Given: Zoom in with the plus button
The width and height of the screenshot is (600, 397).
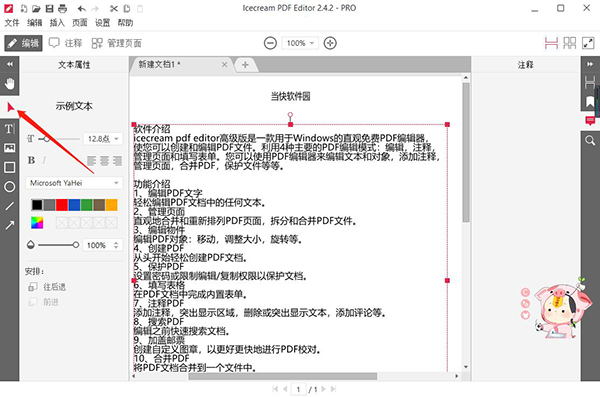Looking at the screenshot, I should (330, 43).
